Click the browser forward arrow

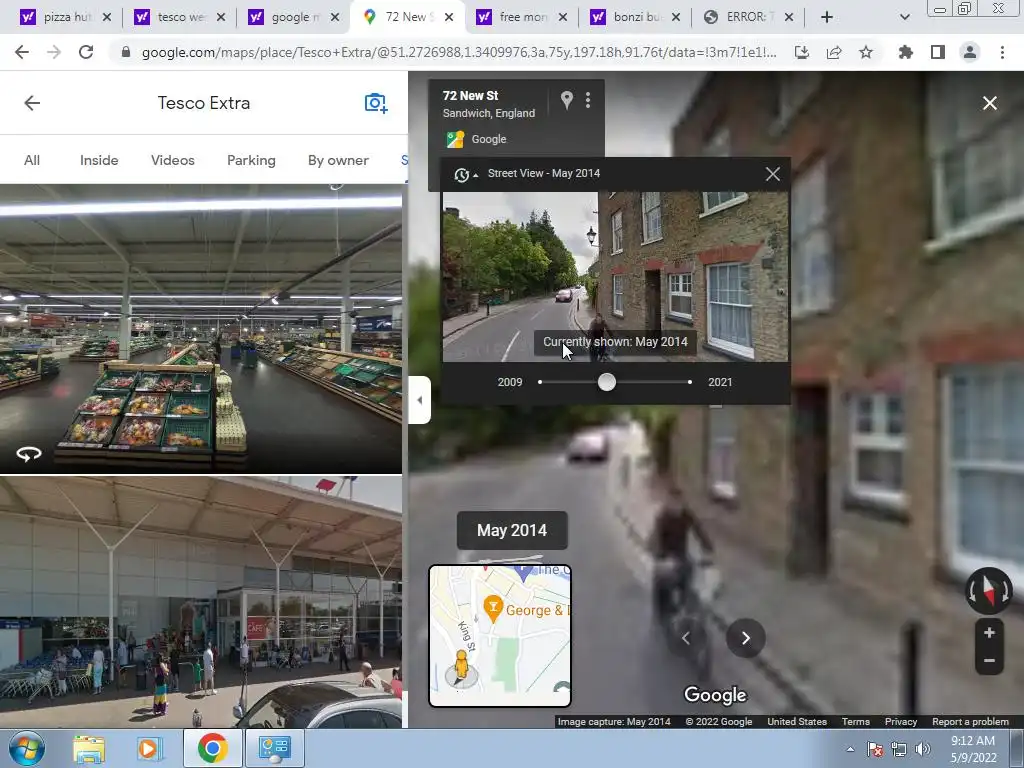pyautogui.click(x=54, y=52)
